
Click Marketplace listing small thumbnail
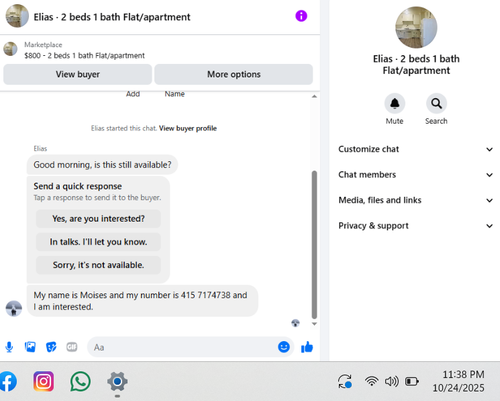10,49
